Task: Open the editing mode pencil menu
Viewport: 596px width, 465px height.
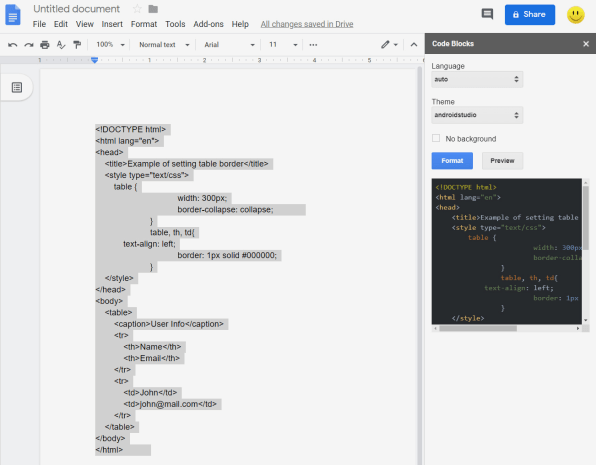Action: (389, 44)
